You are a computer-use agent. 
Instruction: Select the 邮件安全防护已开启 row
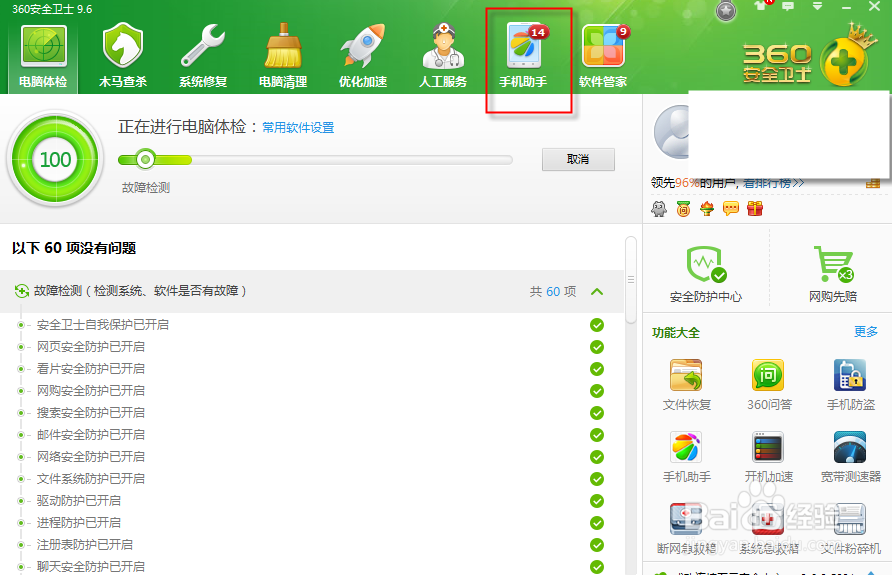(312, 435)
